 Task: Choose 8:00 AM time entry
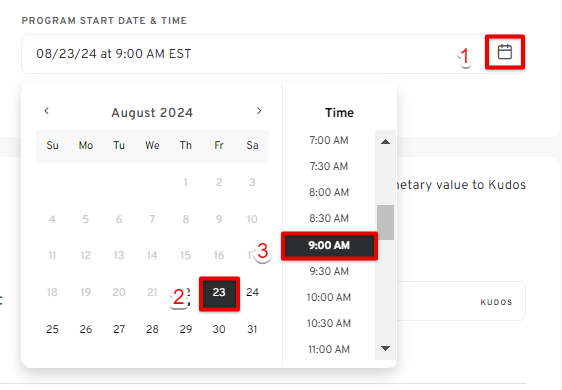point(329,192)
